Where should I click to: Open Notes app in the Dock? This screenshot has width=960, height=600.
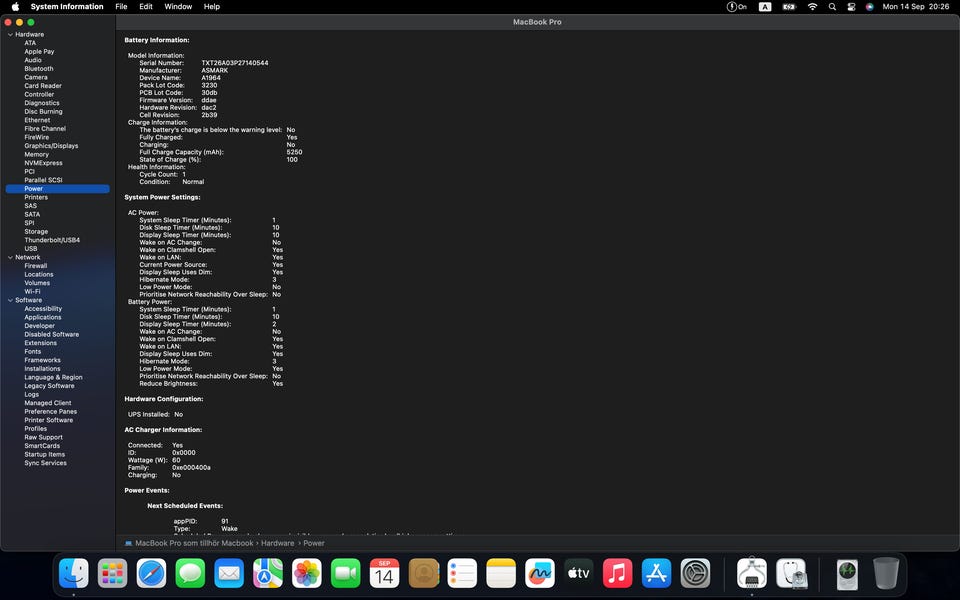point(501,574)
